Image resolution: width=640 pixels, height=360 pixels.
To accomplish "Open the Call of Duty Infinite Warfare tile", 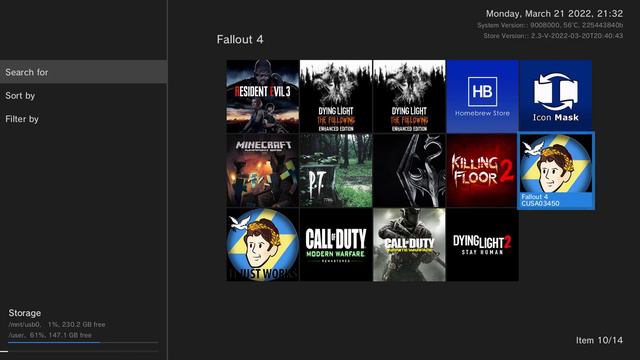I will (x=409, y=244).
